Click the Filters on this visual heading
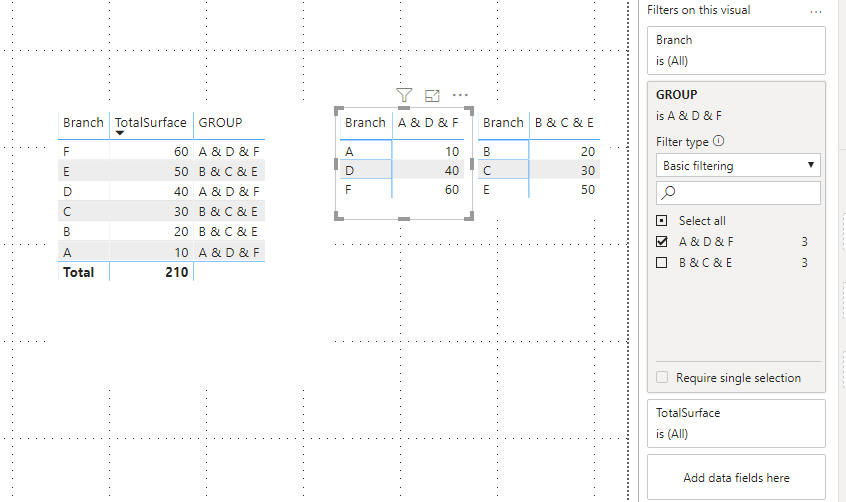The image size is (846, 502). [x=699, y=10]
